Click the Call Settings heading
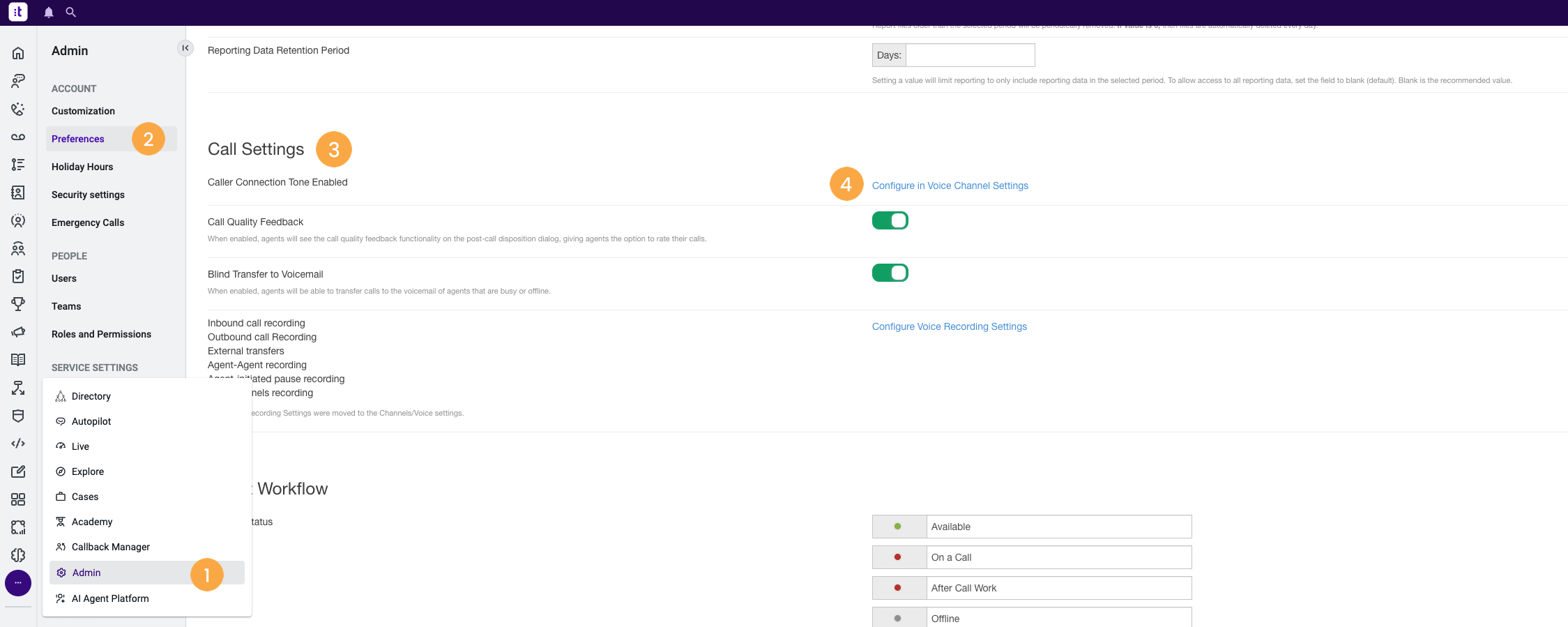 coord(256,149)
